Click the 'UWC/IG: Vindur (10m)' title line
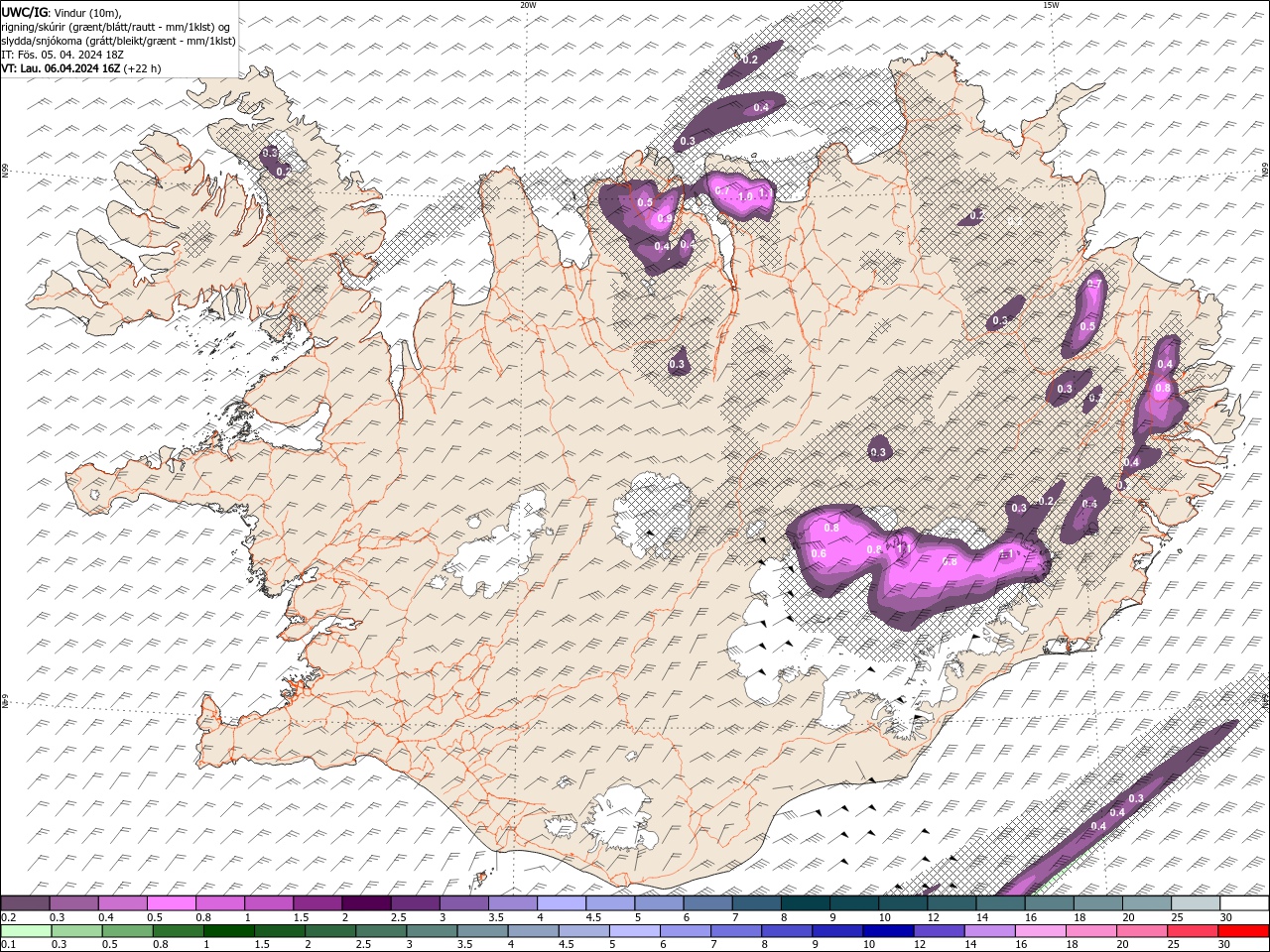The width and height of the screenshot is (1270, 952). click(x=62, y=12)
